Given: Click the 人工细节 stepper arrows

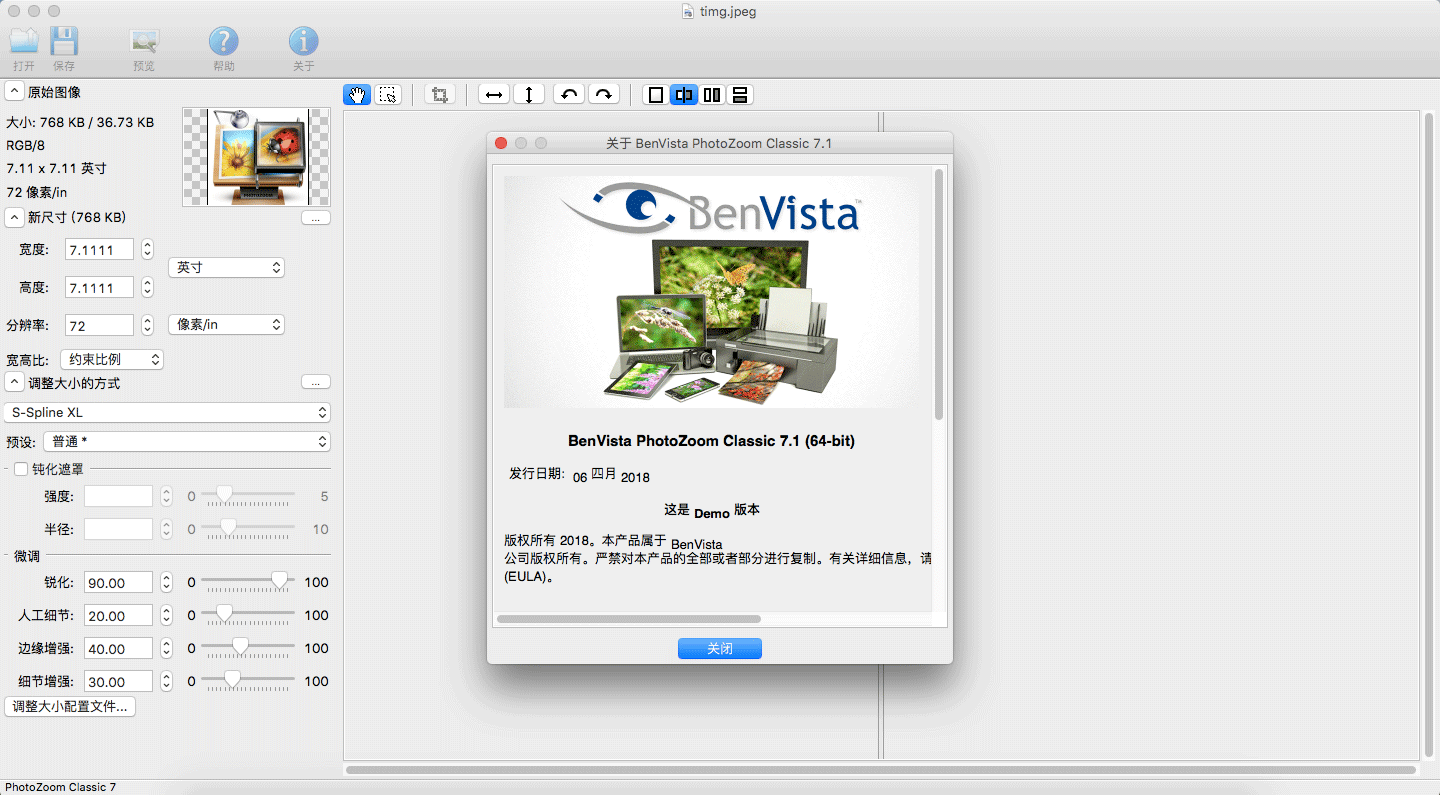Looking at the screenshot, I should pos(167,616).
